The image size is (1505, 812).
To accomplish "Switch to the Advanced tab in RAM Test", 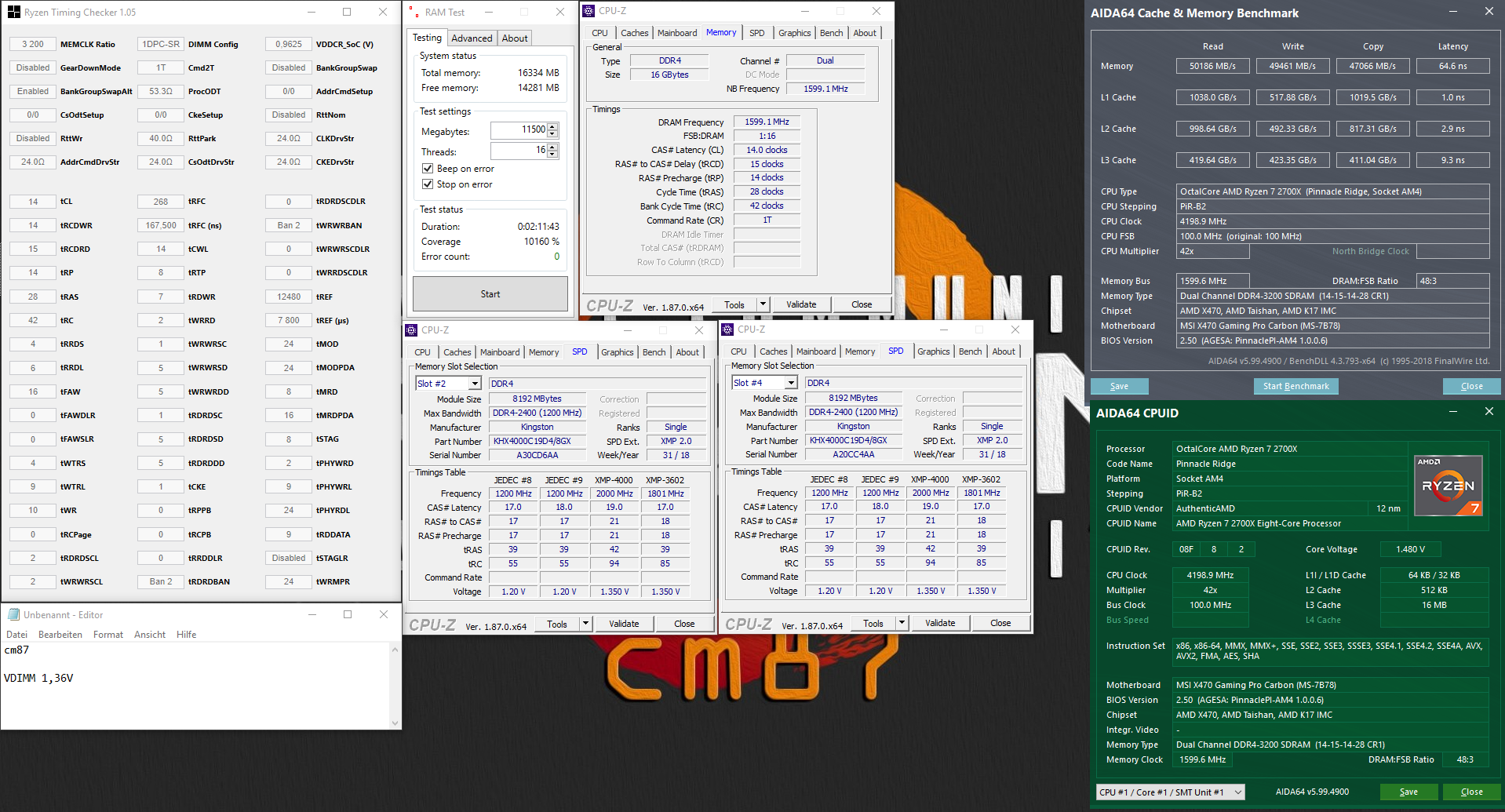I will (x=472, y=38).
